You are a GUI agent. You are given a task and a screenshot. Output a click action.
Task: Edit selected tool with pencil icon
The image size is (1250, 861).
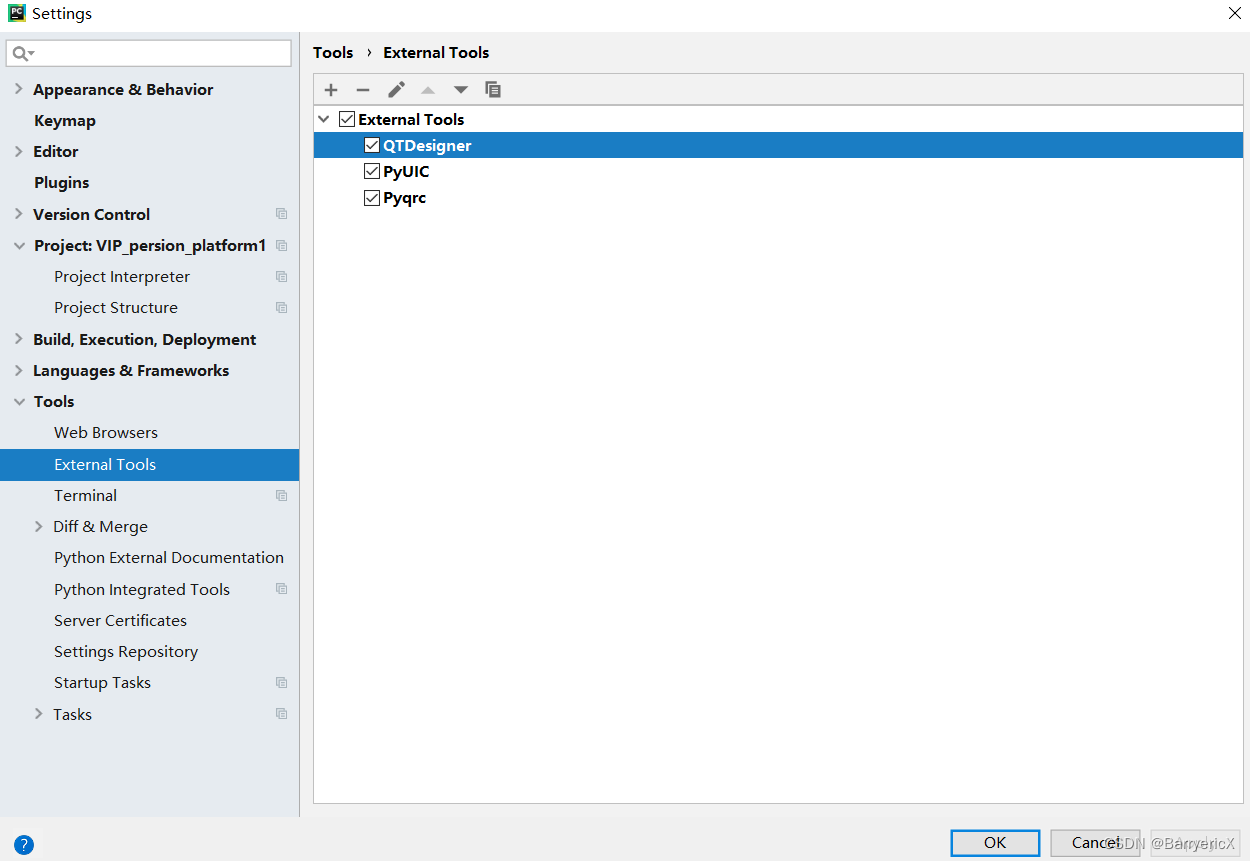pos(396,89)
